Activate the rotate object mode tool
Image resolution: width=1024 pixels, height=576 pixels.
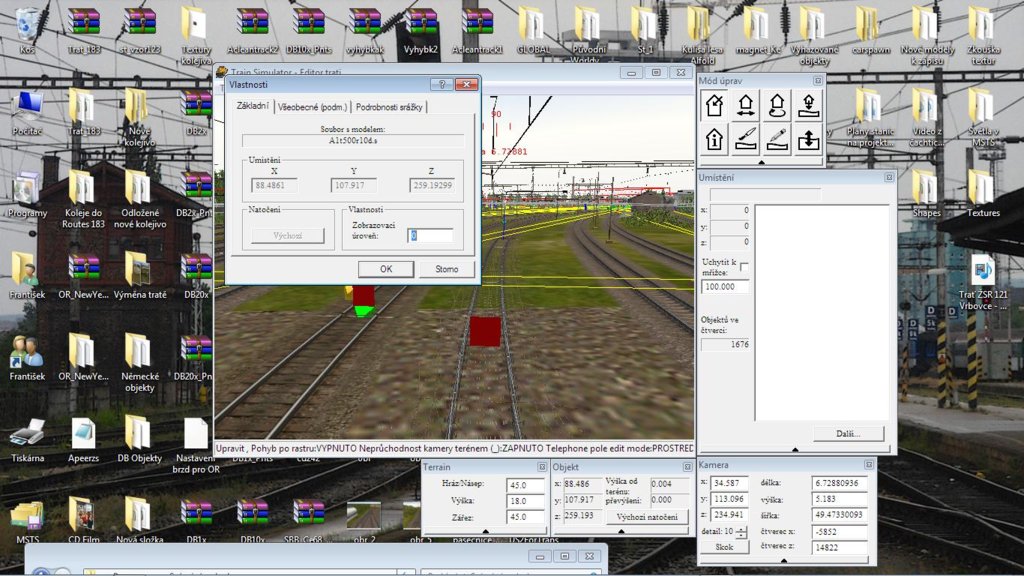[778, 105]
